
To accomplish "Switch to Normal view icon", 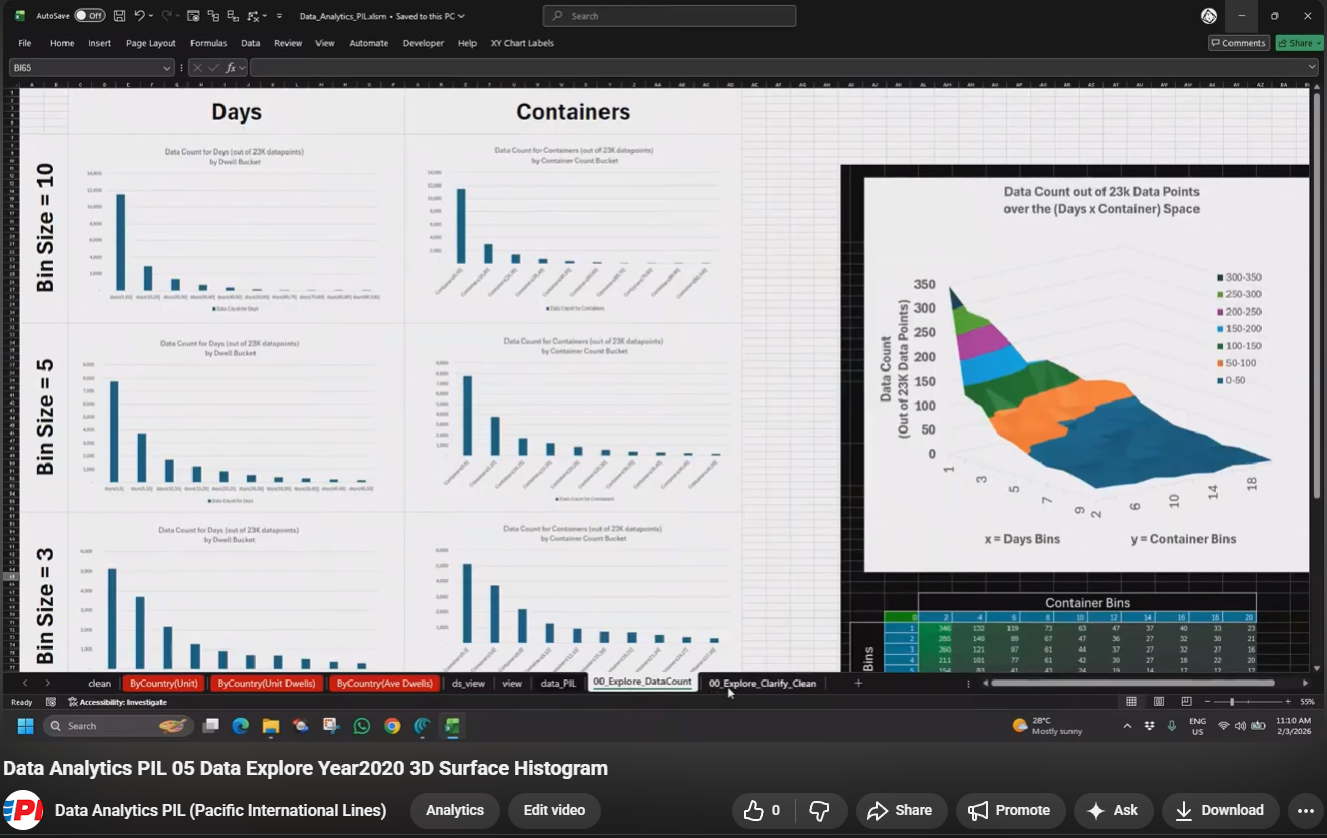I will (x=1131, y=702).
